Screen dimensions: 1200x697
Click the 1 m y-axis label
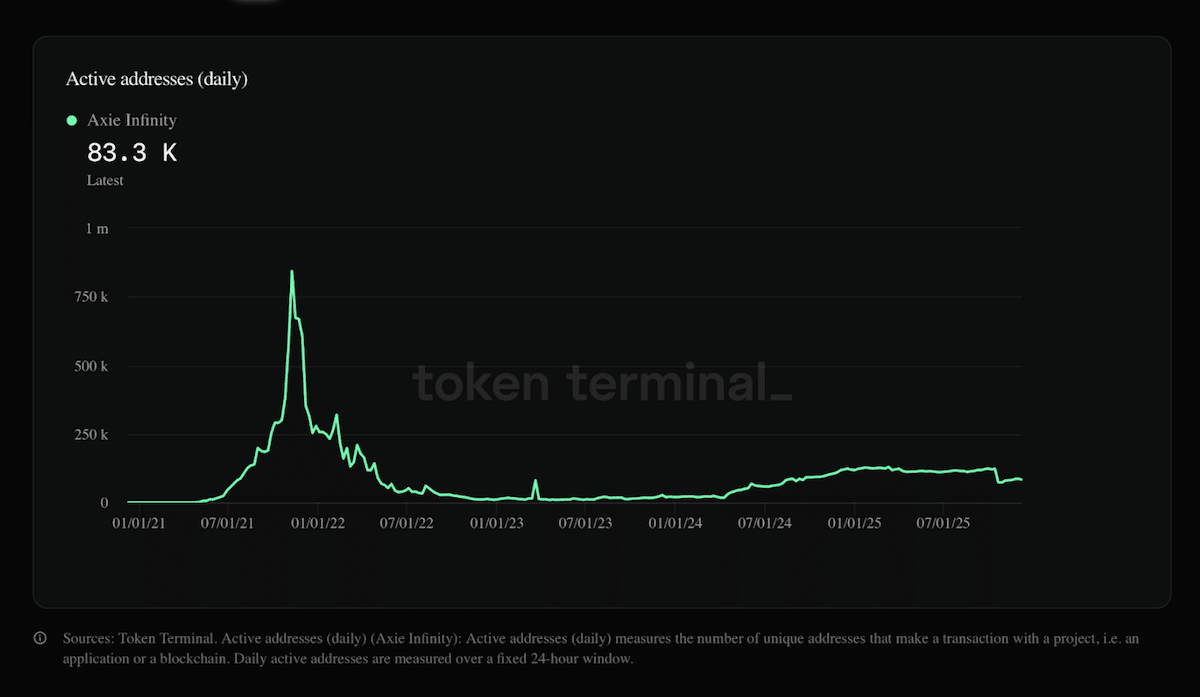pos(97,229)
